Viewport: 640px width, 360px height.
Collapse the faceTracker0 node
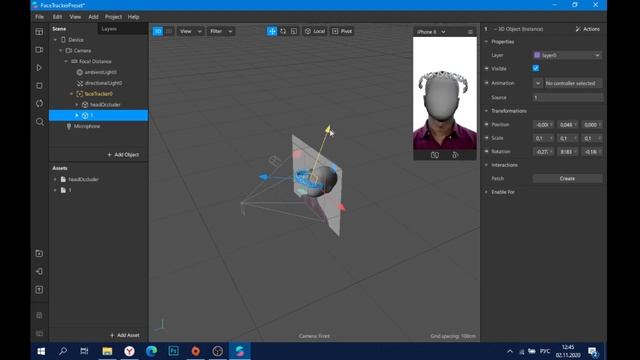[x=71, y=94]
